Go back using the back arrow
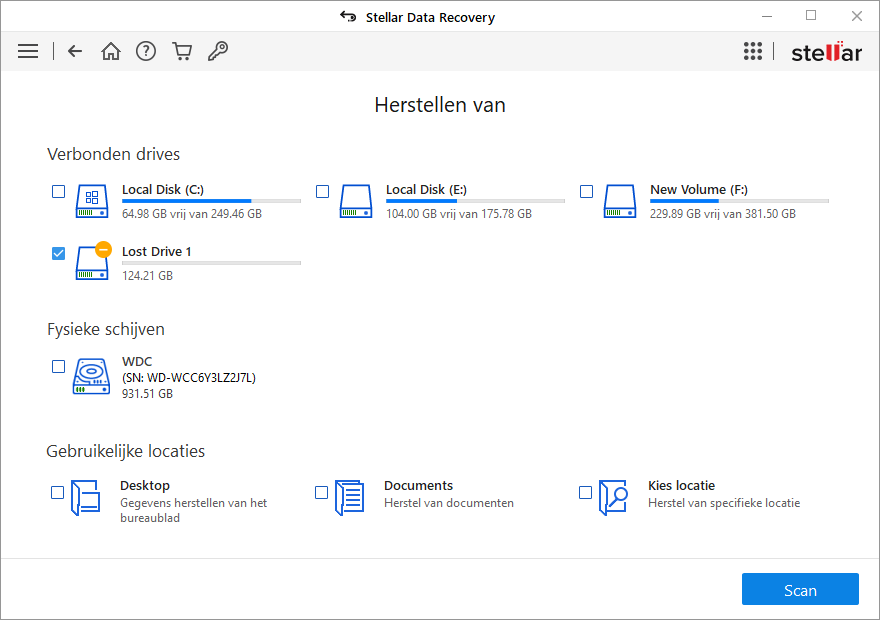The image size is (880, 620). tap(75, 51)
